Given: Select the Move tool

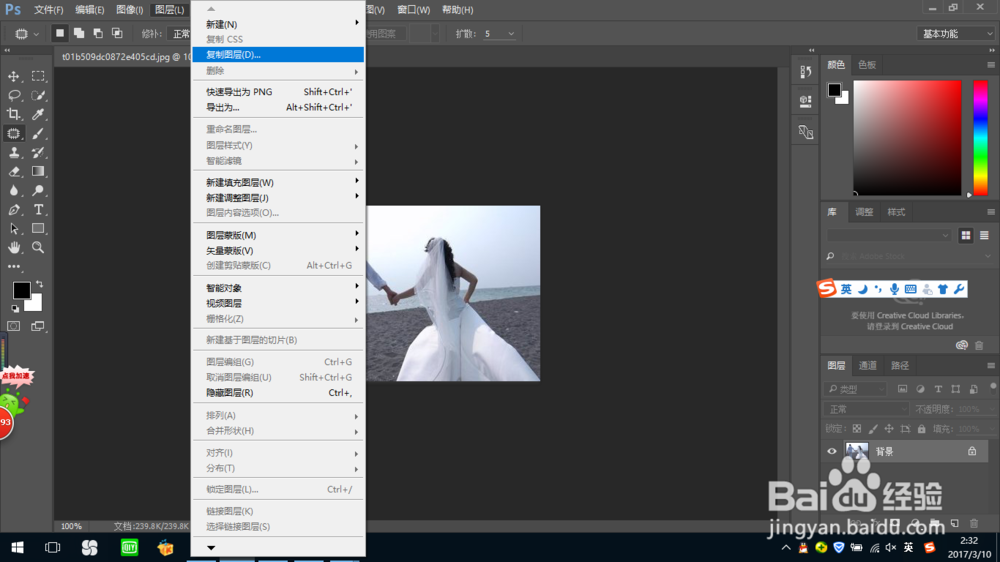Looking at the screenshot, I should 13,76.
